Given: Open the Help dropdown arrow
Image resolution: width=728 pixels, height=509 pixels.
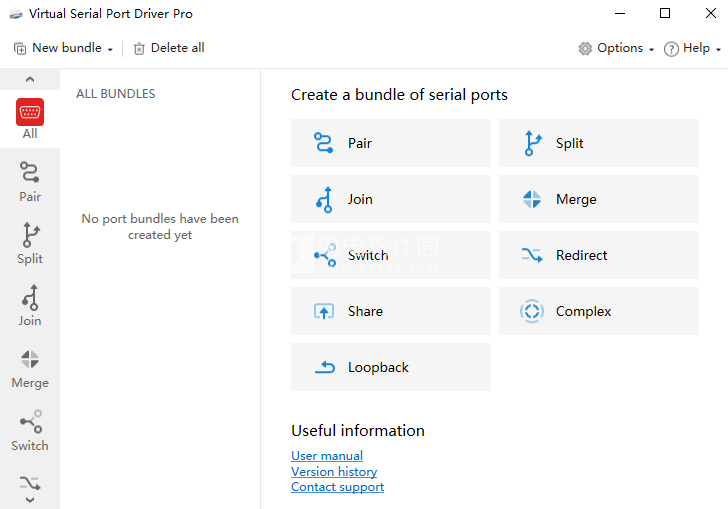Looking at the screenshot, I should point(718,50).
